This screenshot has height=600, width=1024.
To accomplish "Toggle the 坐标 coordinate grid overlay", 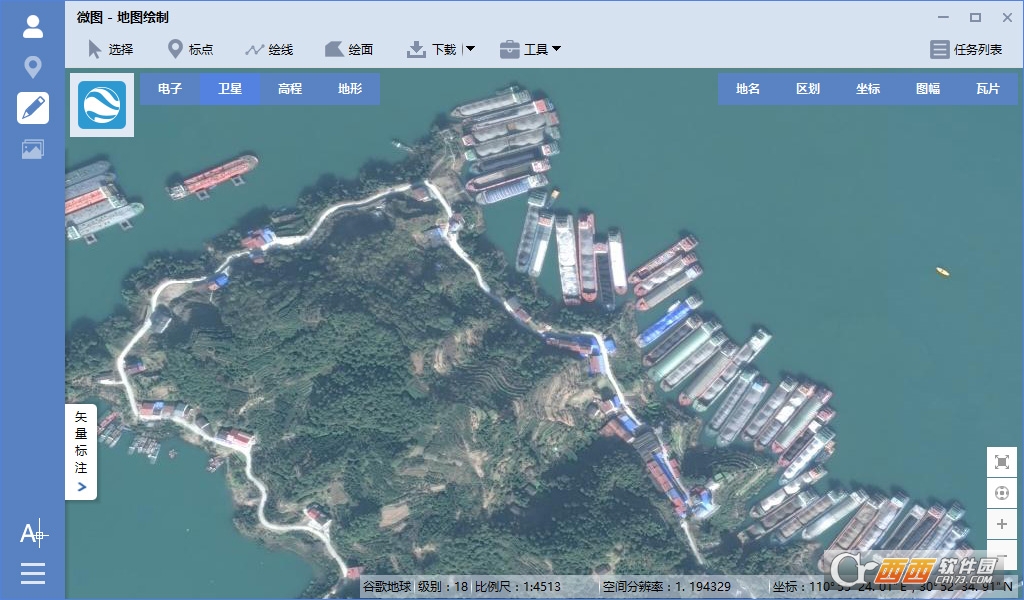I will (868, 89).
